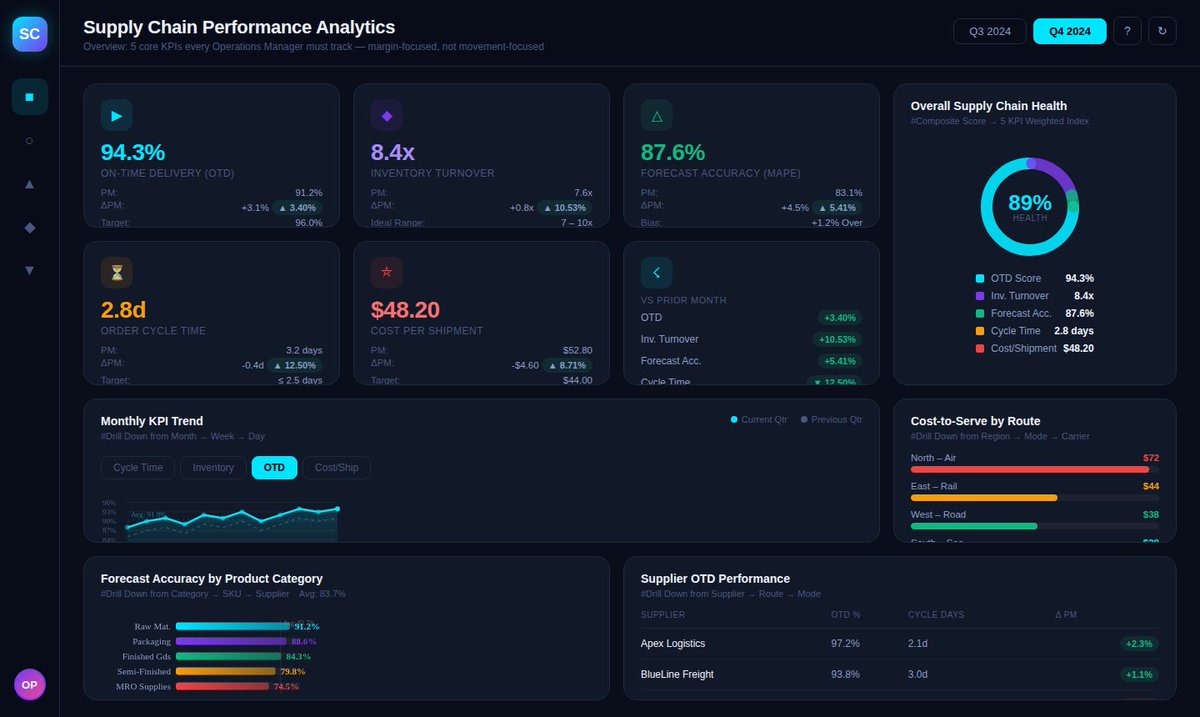
Task: Click the hourglass icon on Order Cycle Time card
Action: [116, 271]
